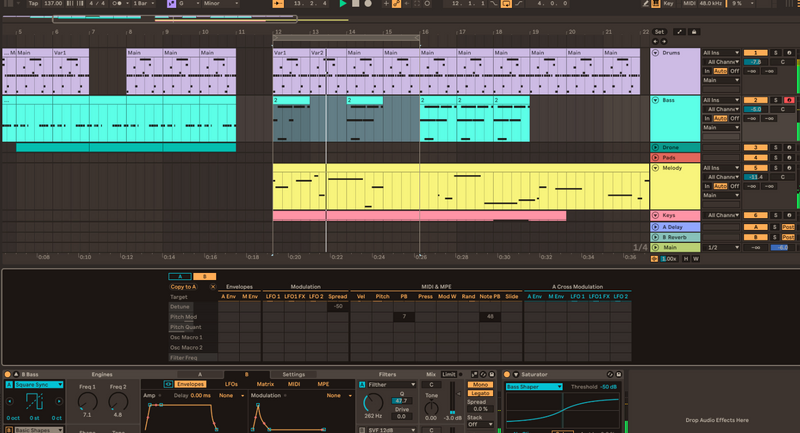Switch to the Settings tab in B Bass
Image resolution: width=800 pixels, height=433 pixels.
294,374
